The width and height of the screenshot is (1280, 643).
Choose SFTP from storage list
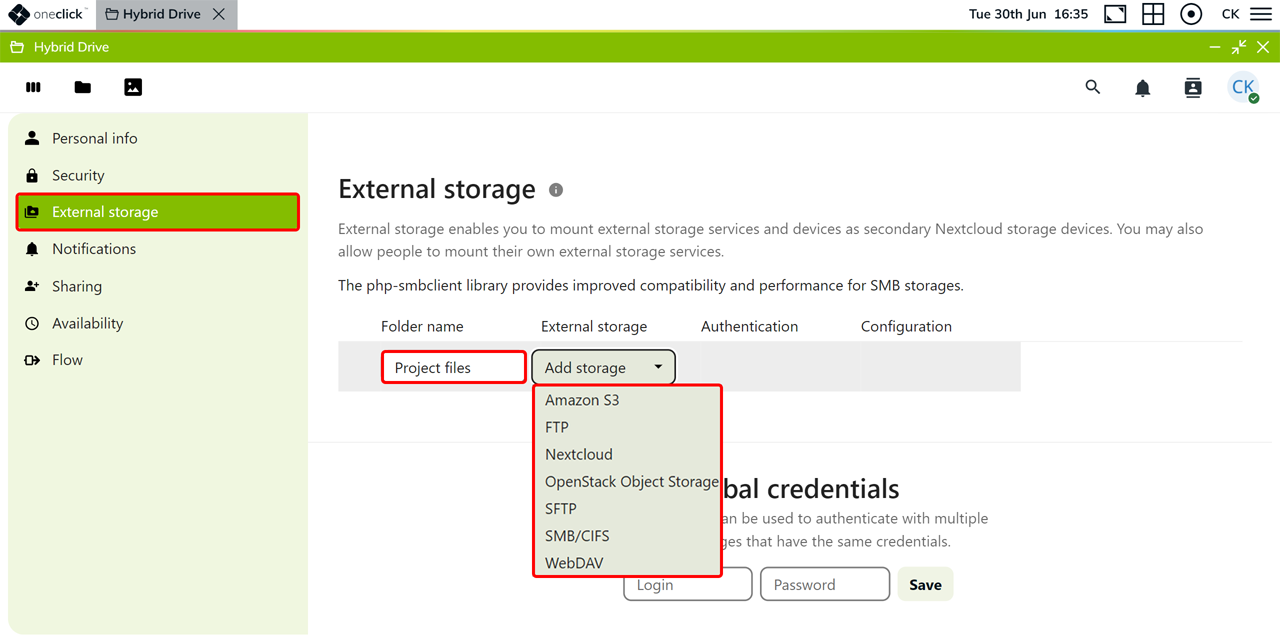(x=627, y=508)
